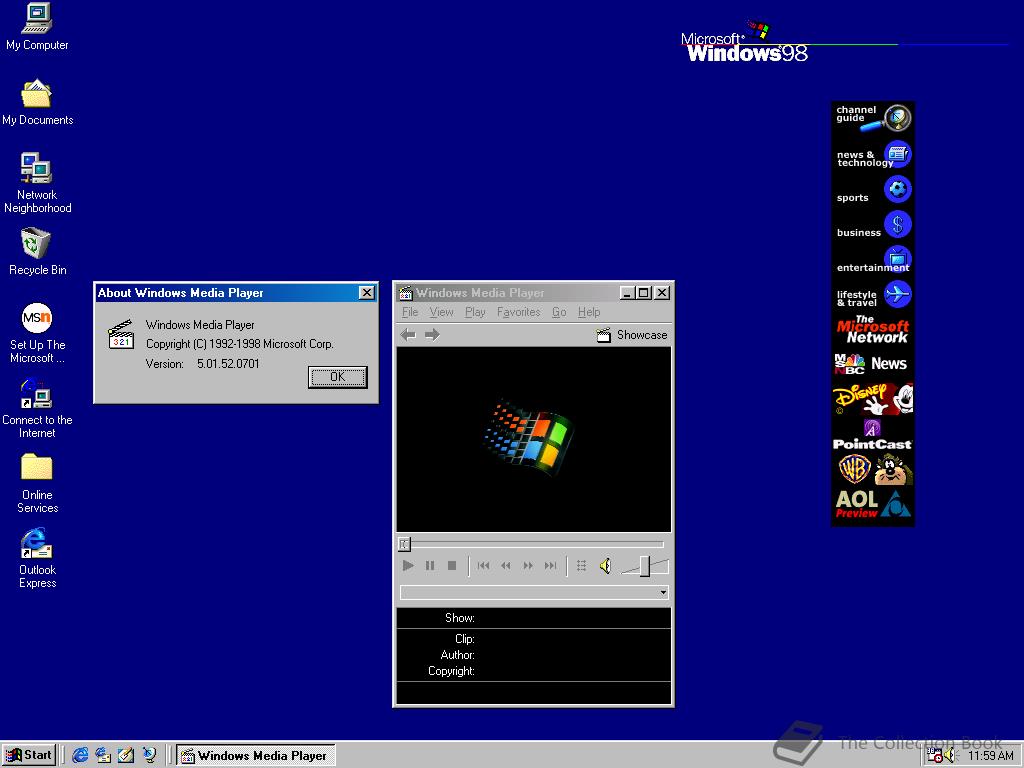Select the My Documents desktop icon
This screenshot has height=768, width=1024.
37,103
